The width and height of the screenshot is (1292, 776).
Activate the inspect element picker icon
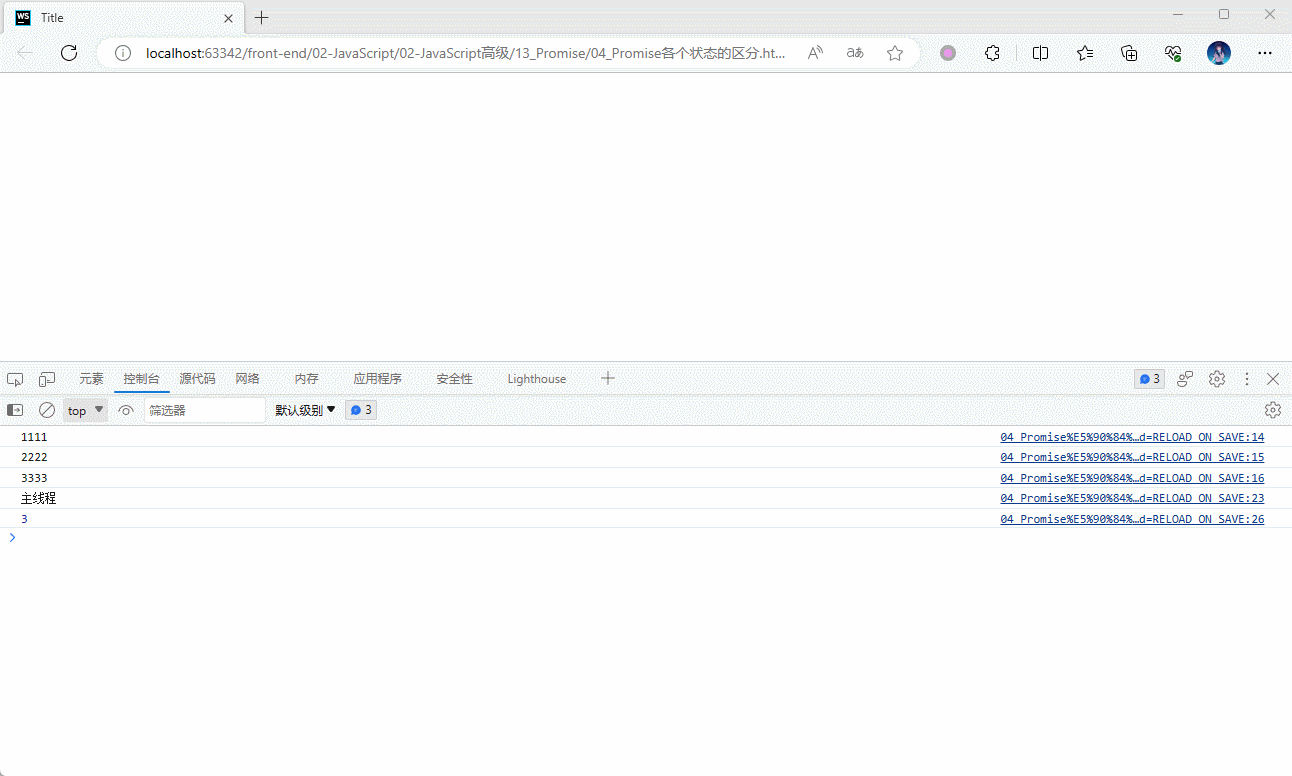tap(15, 379)
